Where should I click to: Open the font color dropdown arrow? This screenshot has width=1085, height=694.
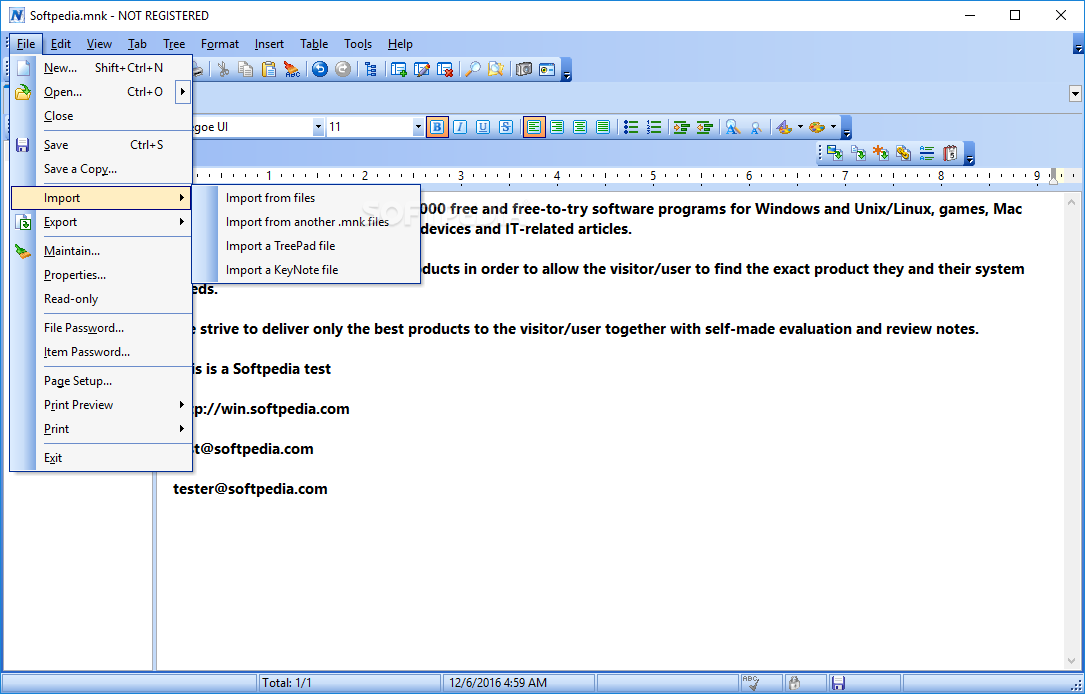(x=801, y=127)
